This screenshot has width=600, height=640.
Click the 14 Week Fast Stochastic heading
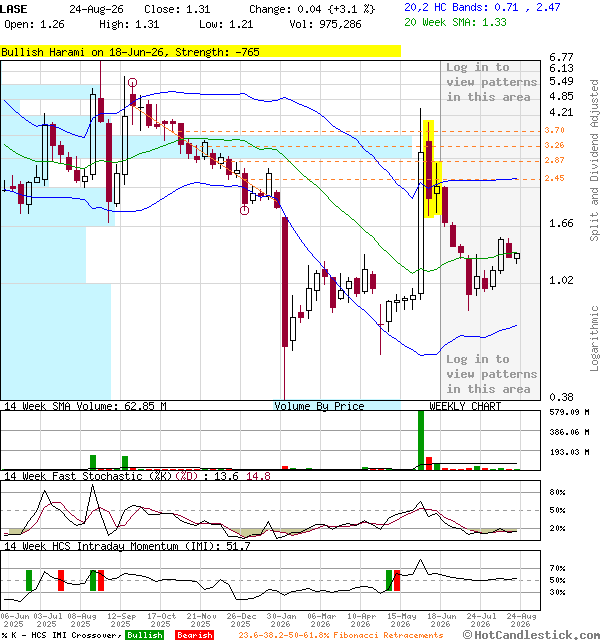[x=137, y=476]
